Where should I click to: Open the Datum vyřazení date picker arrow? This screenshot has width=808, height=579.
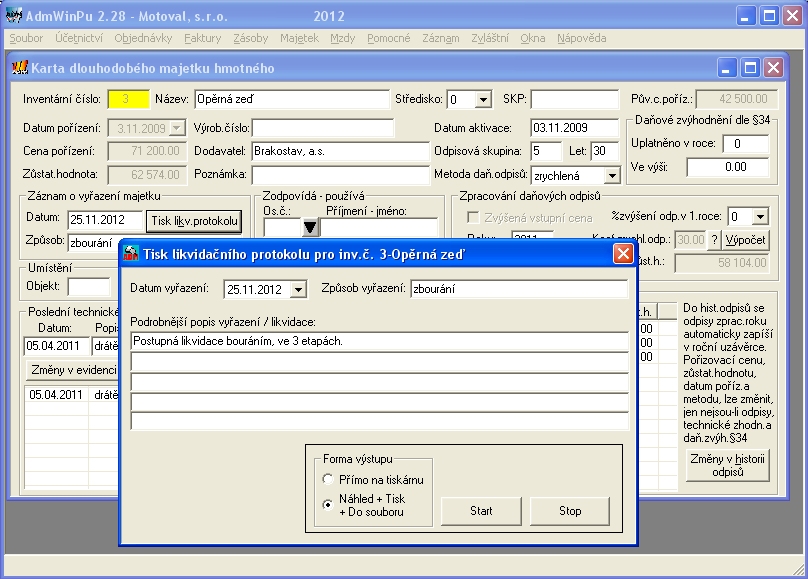click(x=298, y=290)
